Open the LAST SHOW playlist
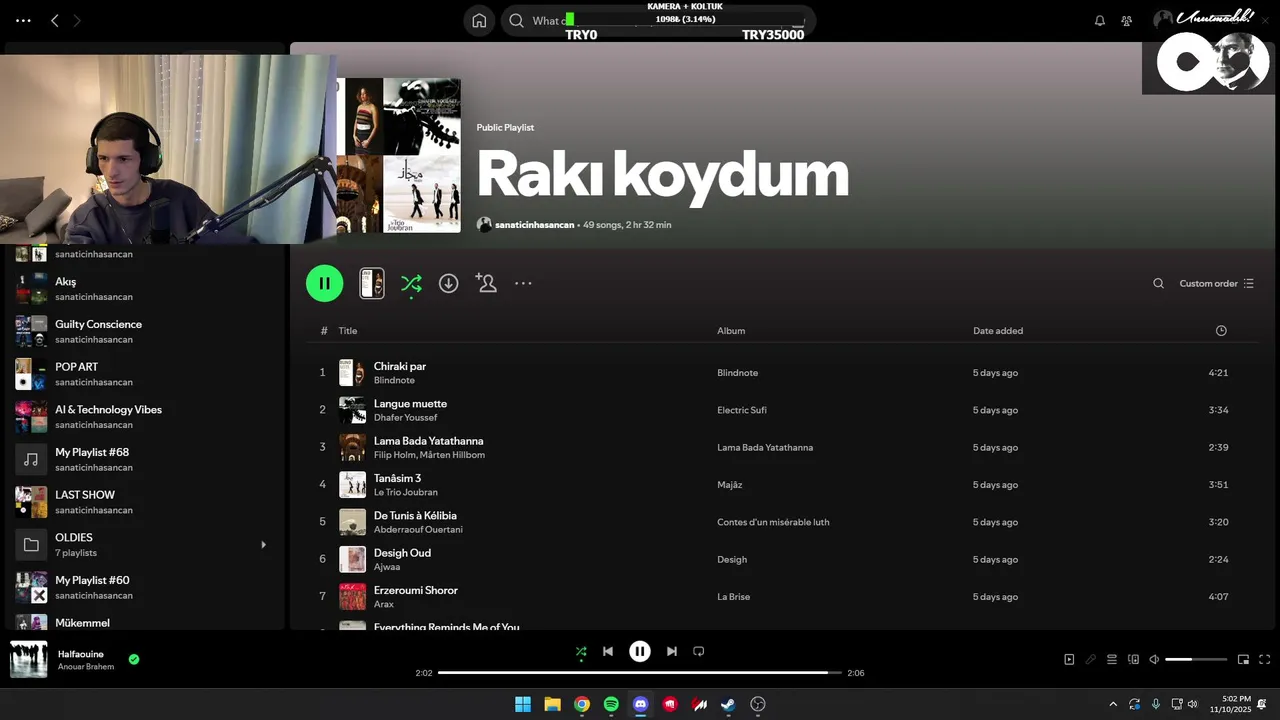 click(x=145, y=502)
